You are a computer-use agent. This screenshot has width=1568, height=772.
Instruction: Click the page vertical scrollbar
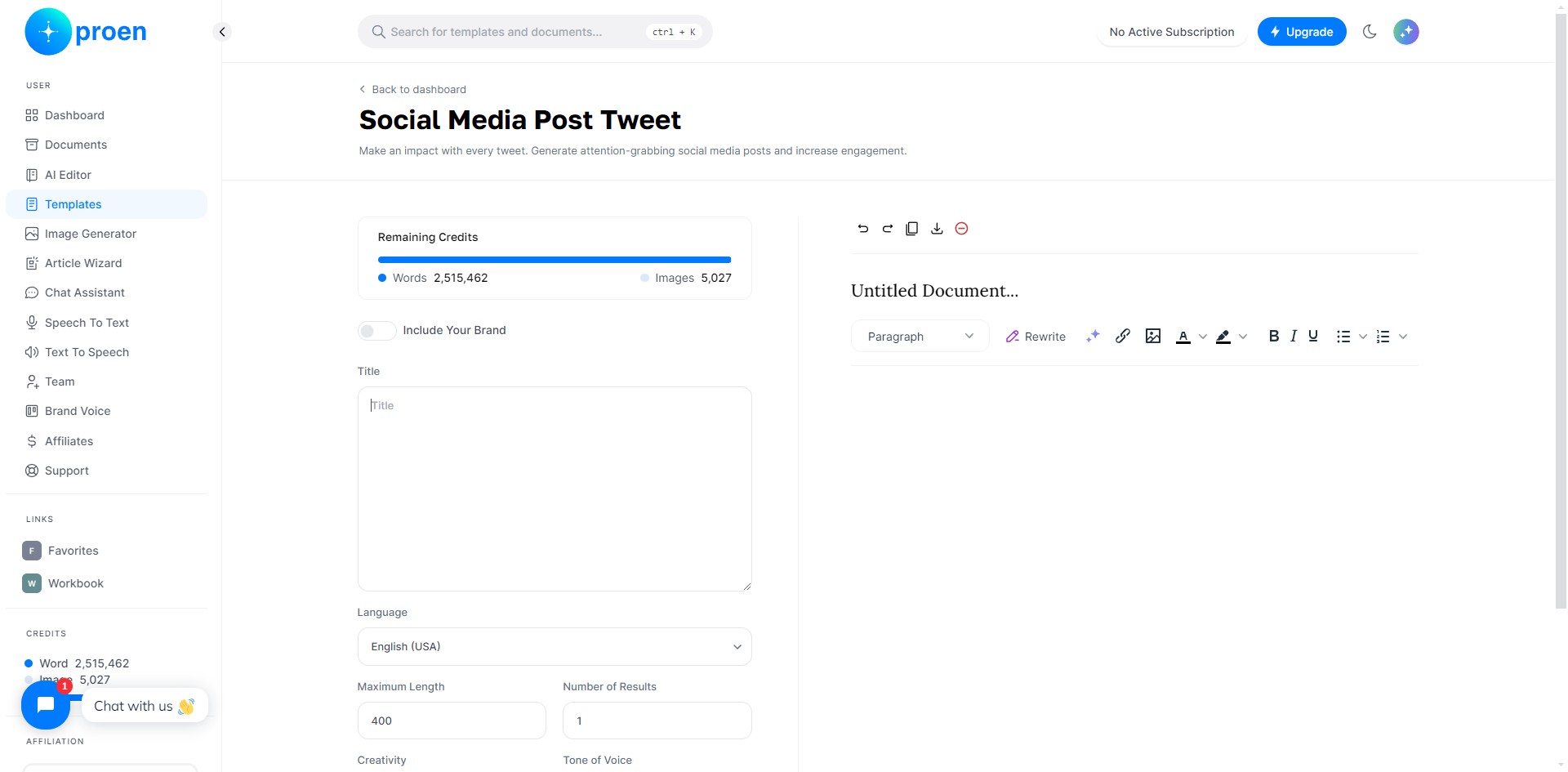[x=1561, y=310]
